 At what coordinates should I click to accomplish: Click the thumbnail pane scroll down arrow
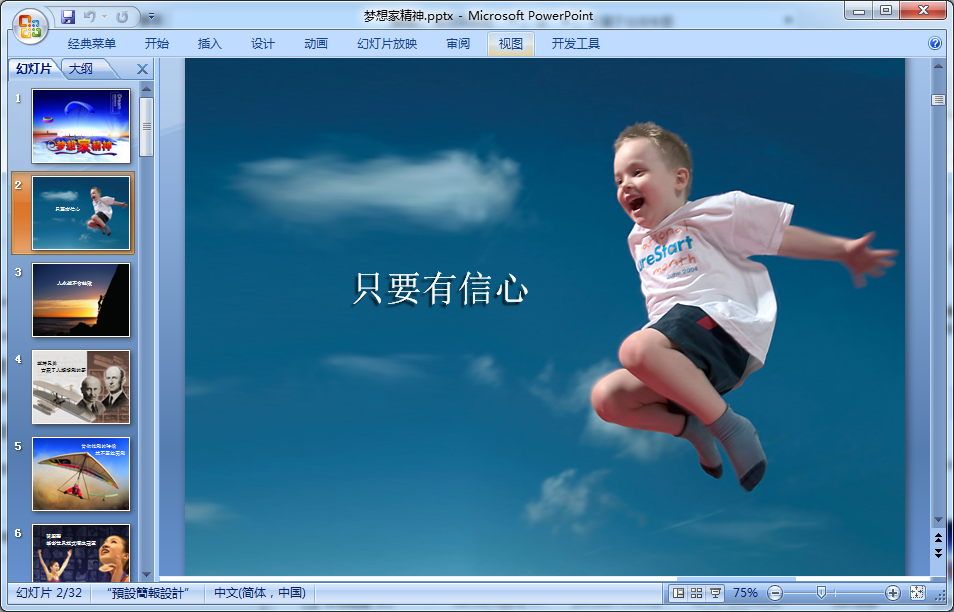(x=146, y=574)
